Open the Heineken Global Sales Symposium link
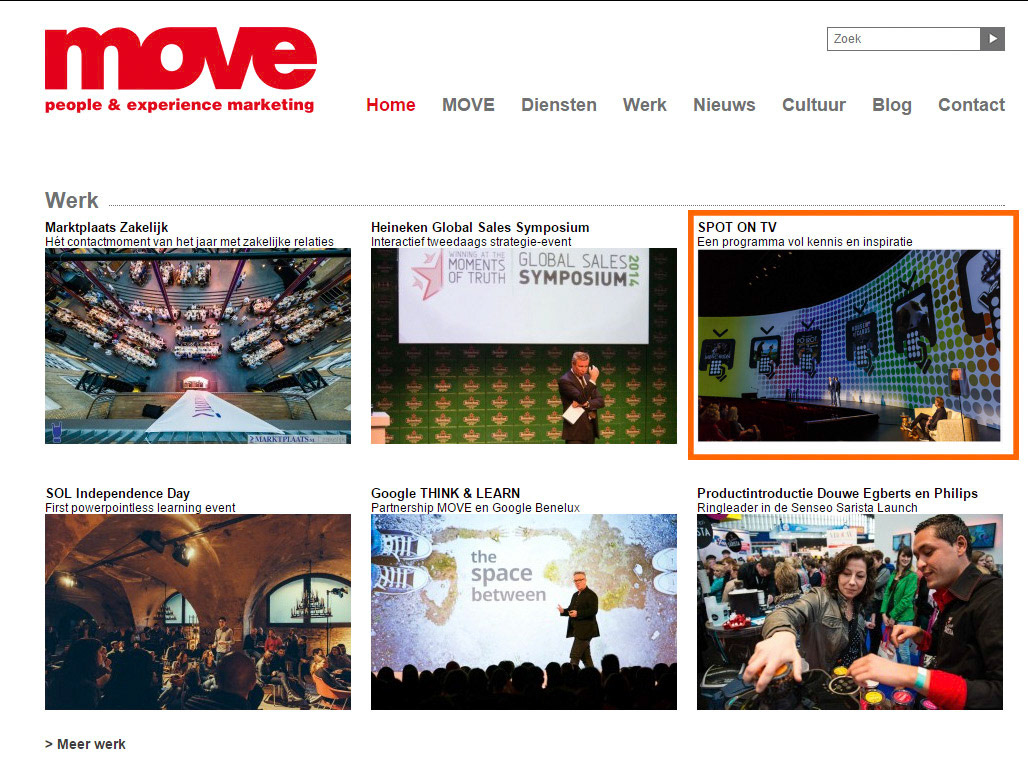1028x776 pixels. (x=480, y=227)
